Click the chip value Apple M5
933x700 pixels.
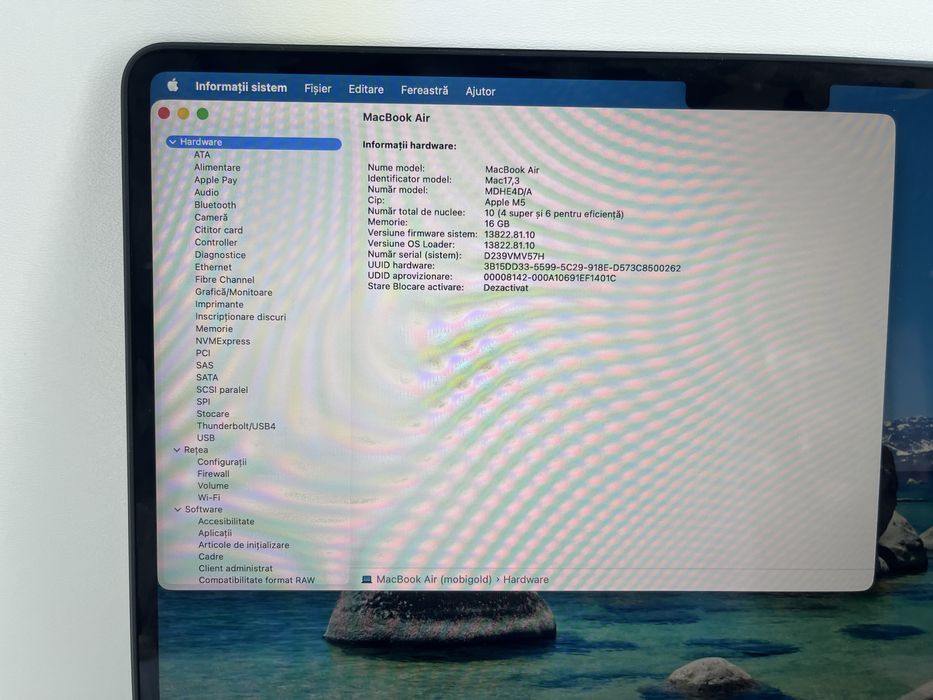coord(505,202)
